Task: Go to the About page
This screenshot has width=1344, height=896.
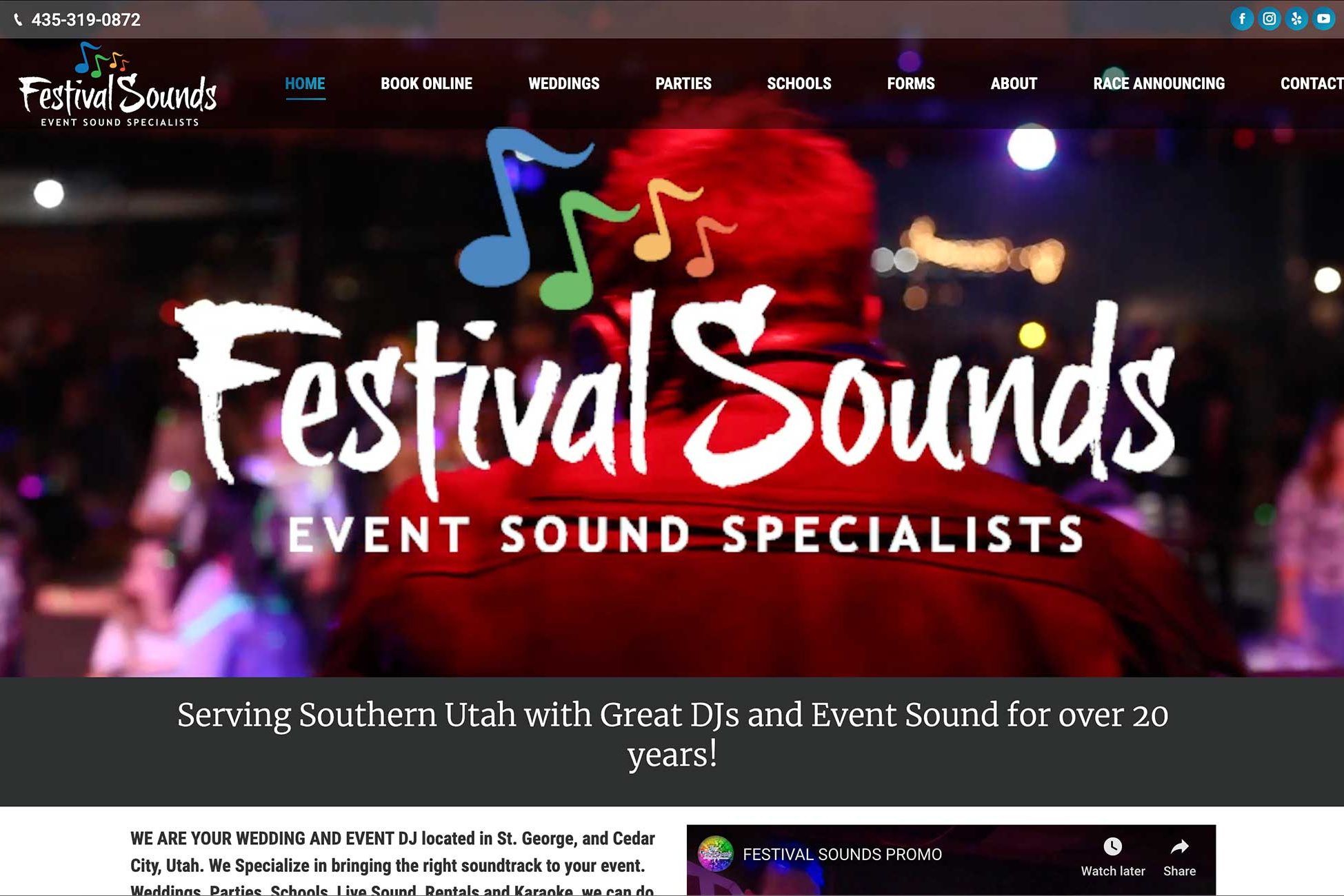Action: [x=1014, y=83]
